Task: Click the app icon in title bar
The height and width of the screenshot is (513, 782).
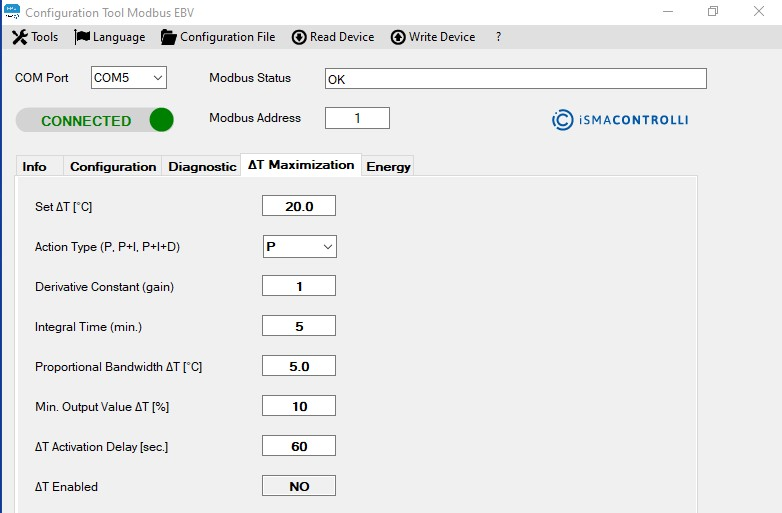Action: click(x=11, y=13)
